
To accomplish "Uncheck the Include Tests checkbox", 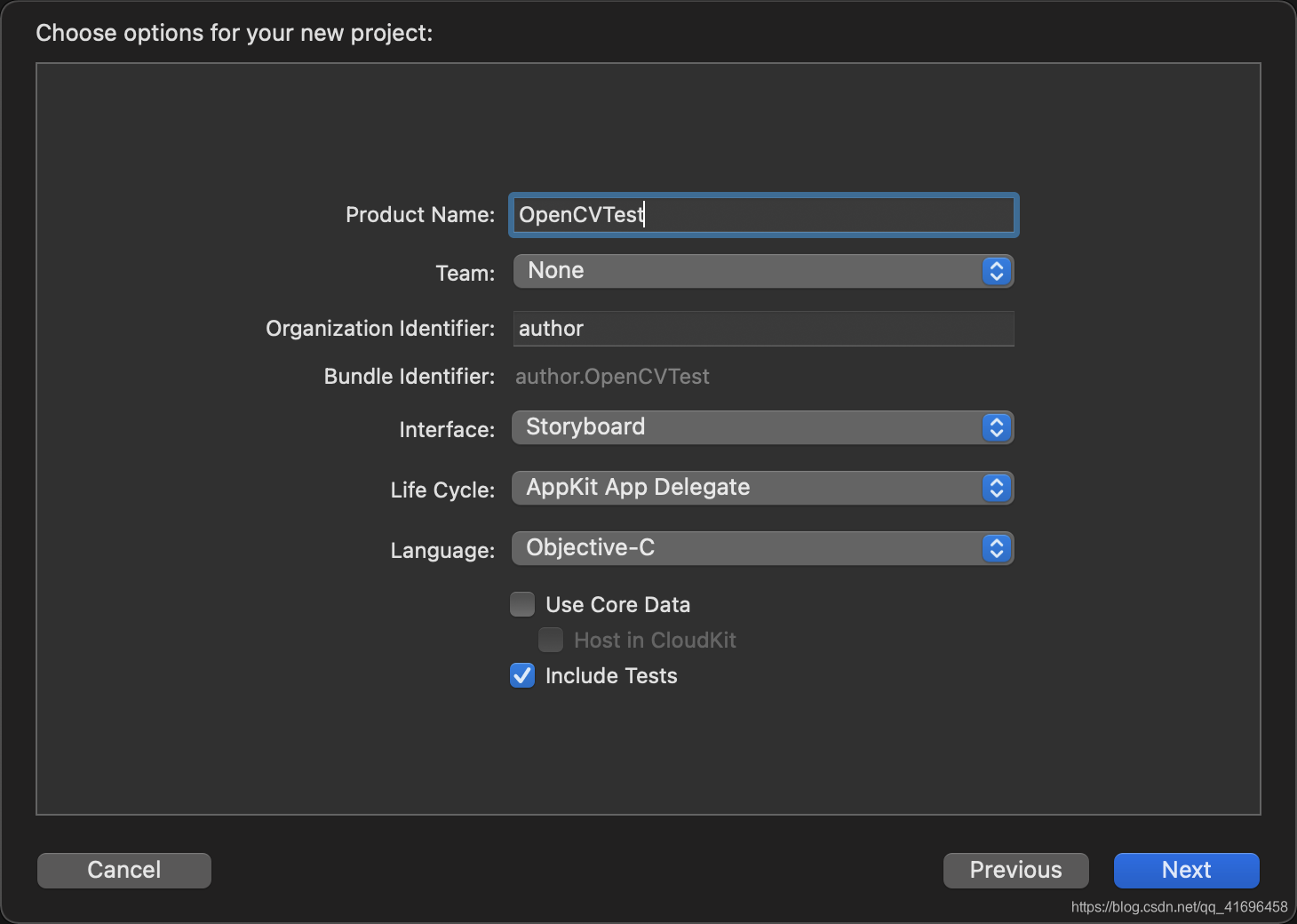I will [x=522, y=676].
